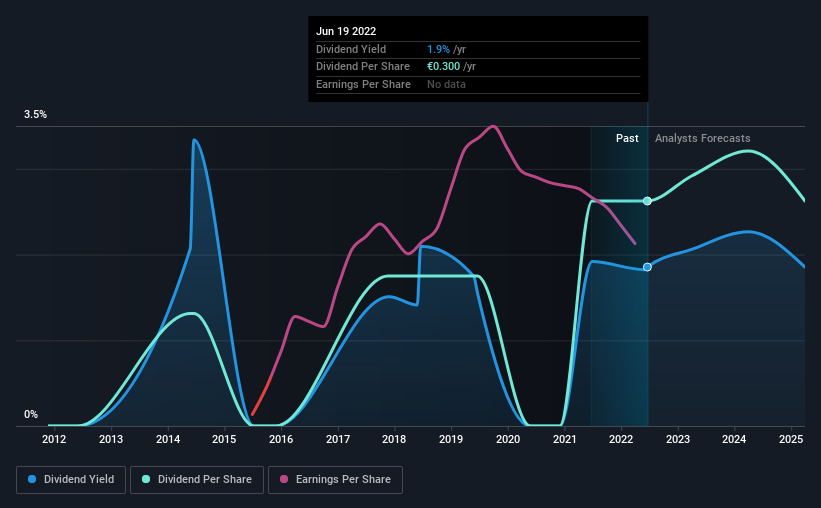Toggle the Dividend Per Share legend button
Image resolution: width=821 pixels, height=508 pixels.
197,480
